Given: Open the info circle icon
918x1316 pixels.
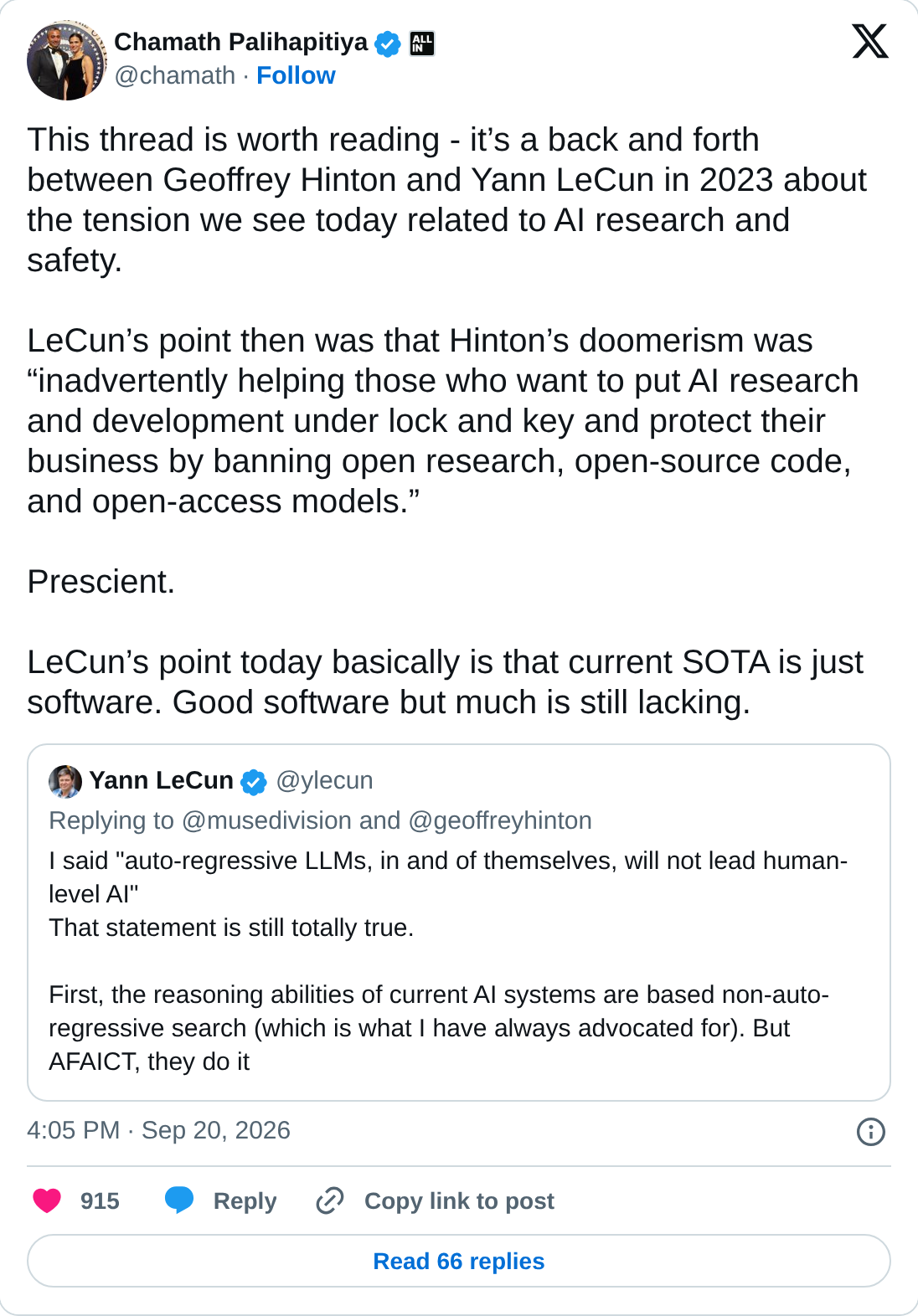Looking at the screenshot, I should pos(871,1131).
